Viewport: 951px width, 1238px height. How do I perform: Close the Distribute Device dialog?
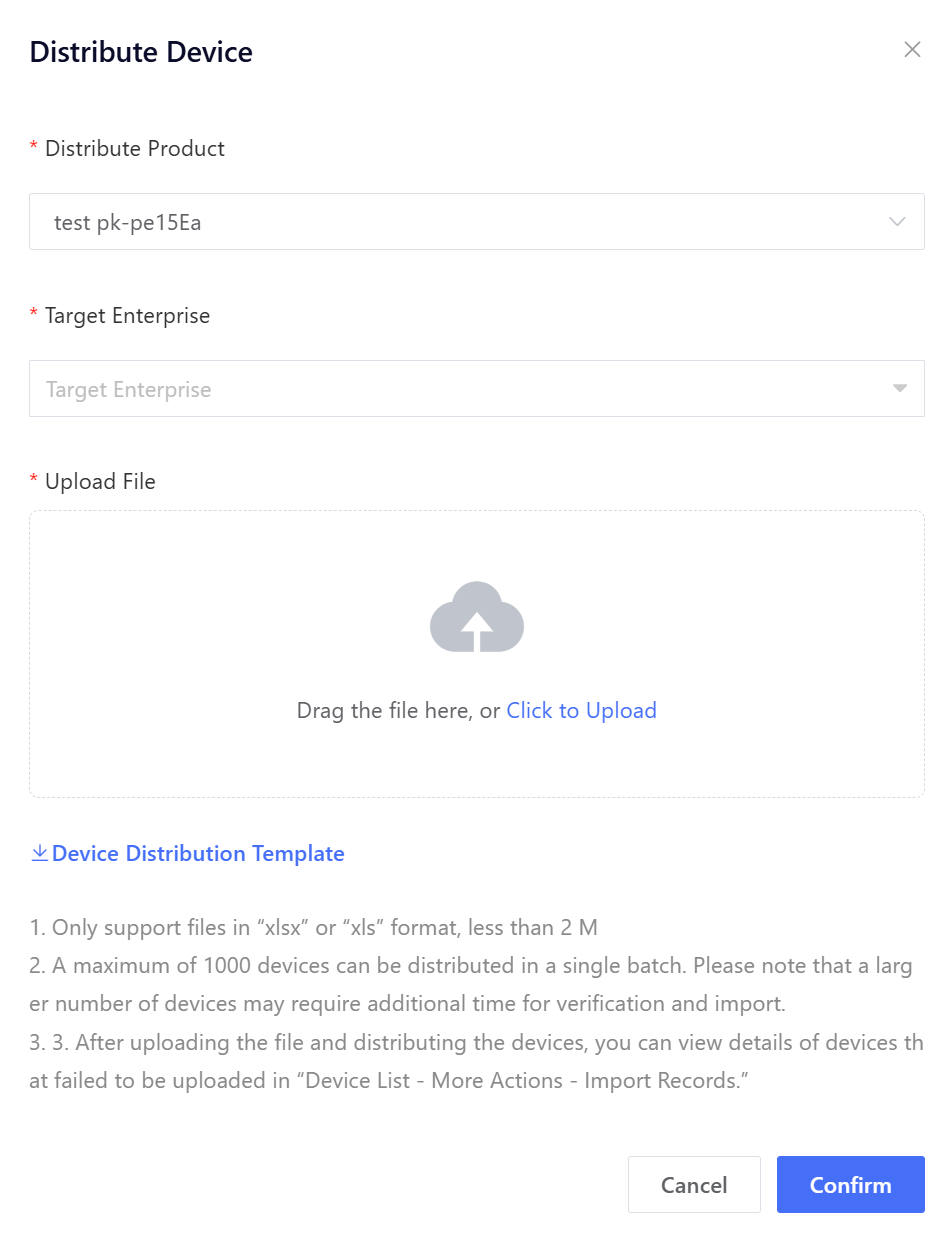point(912,50)
